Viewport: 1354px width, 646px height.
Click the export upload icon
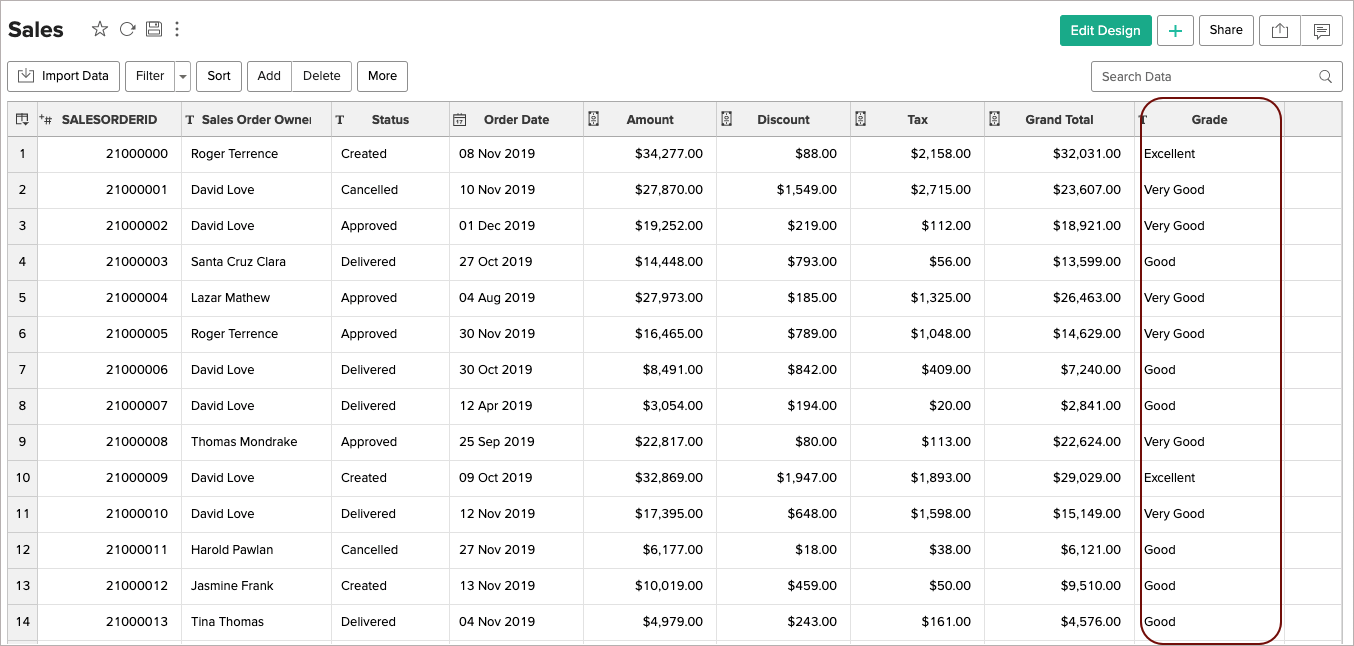[x=1280, y=31]
